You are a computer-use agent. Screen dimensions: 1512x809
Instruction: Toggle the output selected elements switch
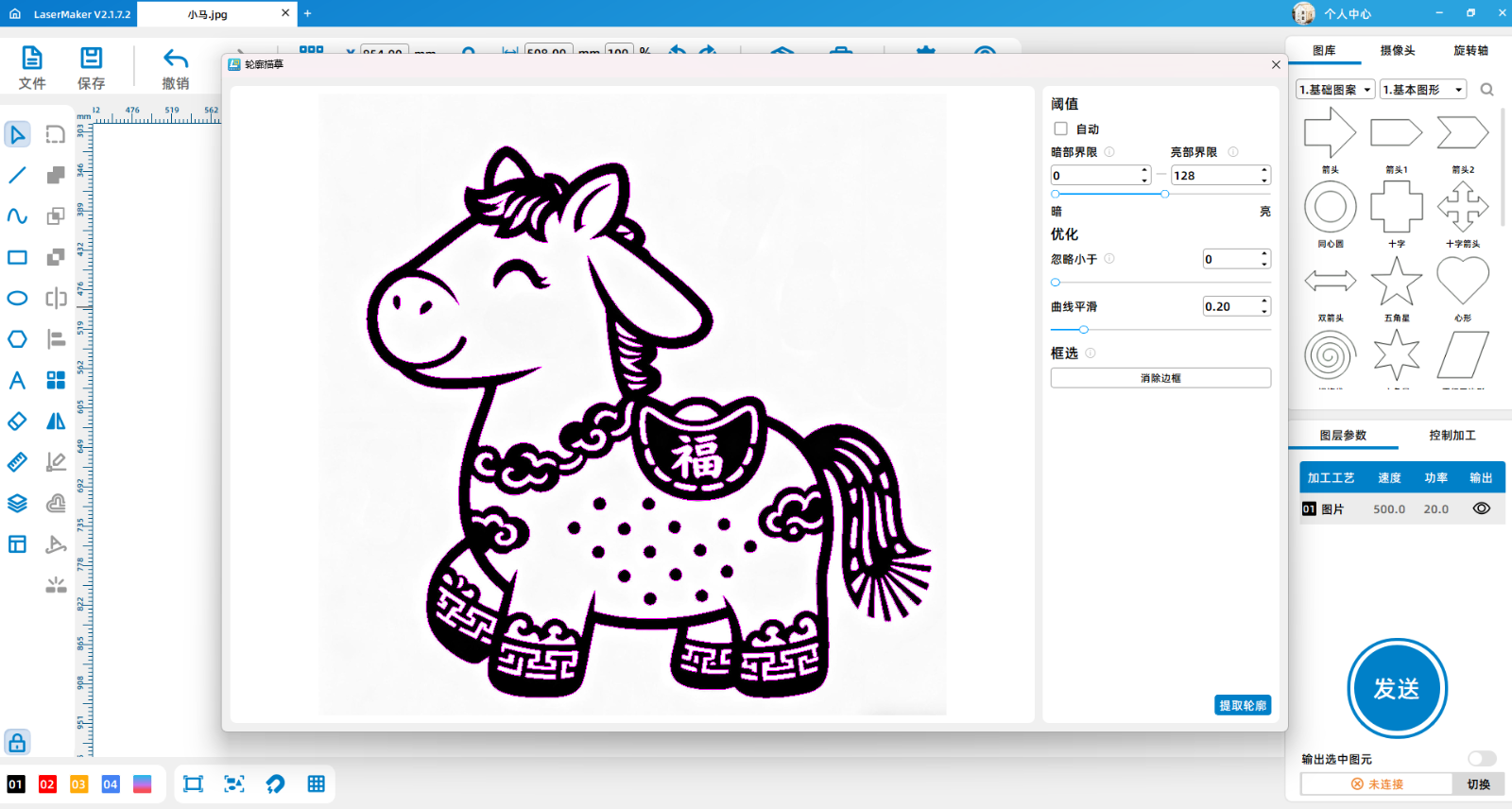click(1481, 759)
